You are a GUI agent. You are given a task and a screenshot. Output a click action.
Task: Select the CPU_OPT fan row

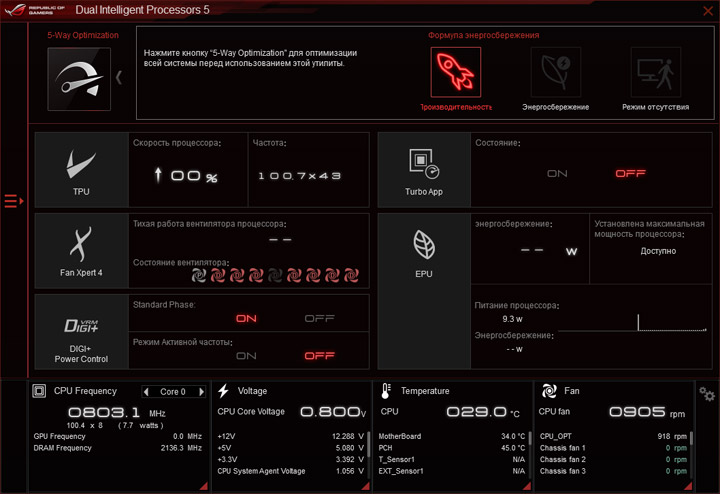click(x=613, y=437)
